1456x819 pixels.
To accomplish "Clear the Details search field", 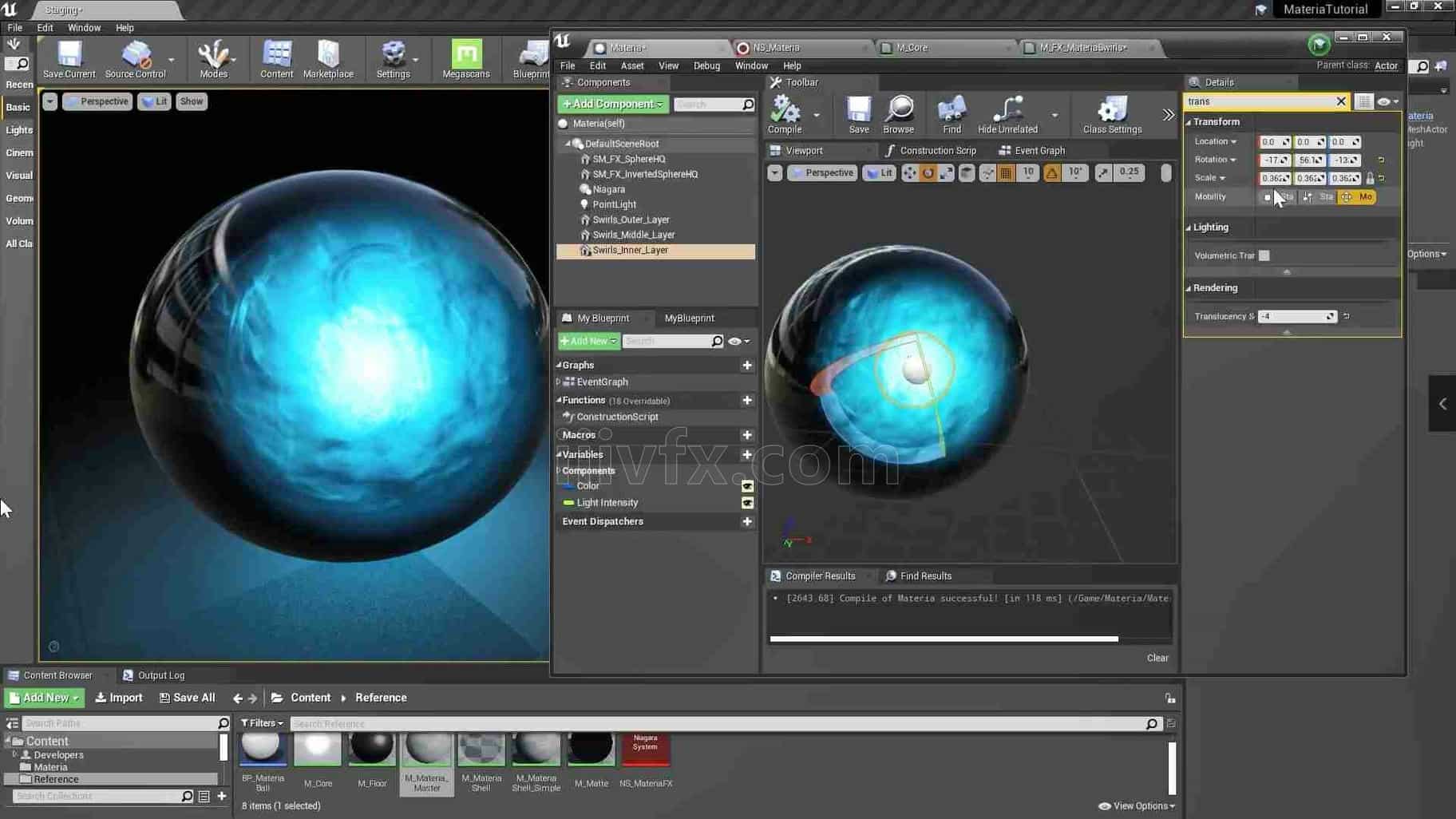I will tap(1341, 101).
